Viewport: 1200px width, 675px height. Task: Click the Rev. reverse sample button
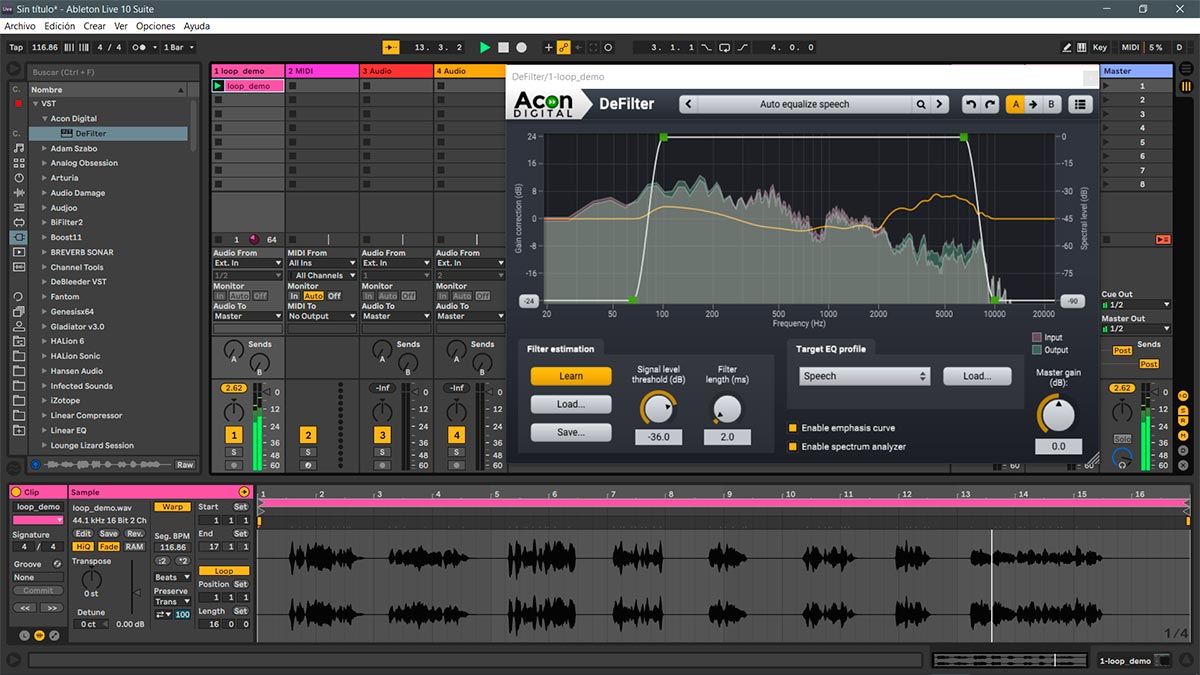134,533
